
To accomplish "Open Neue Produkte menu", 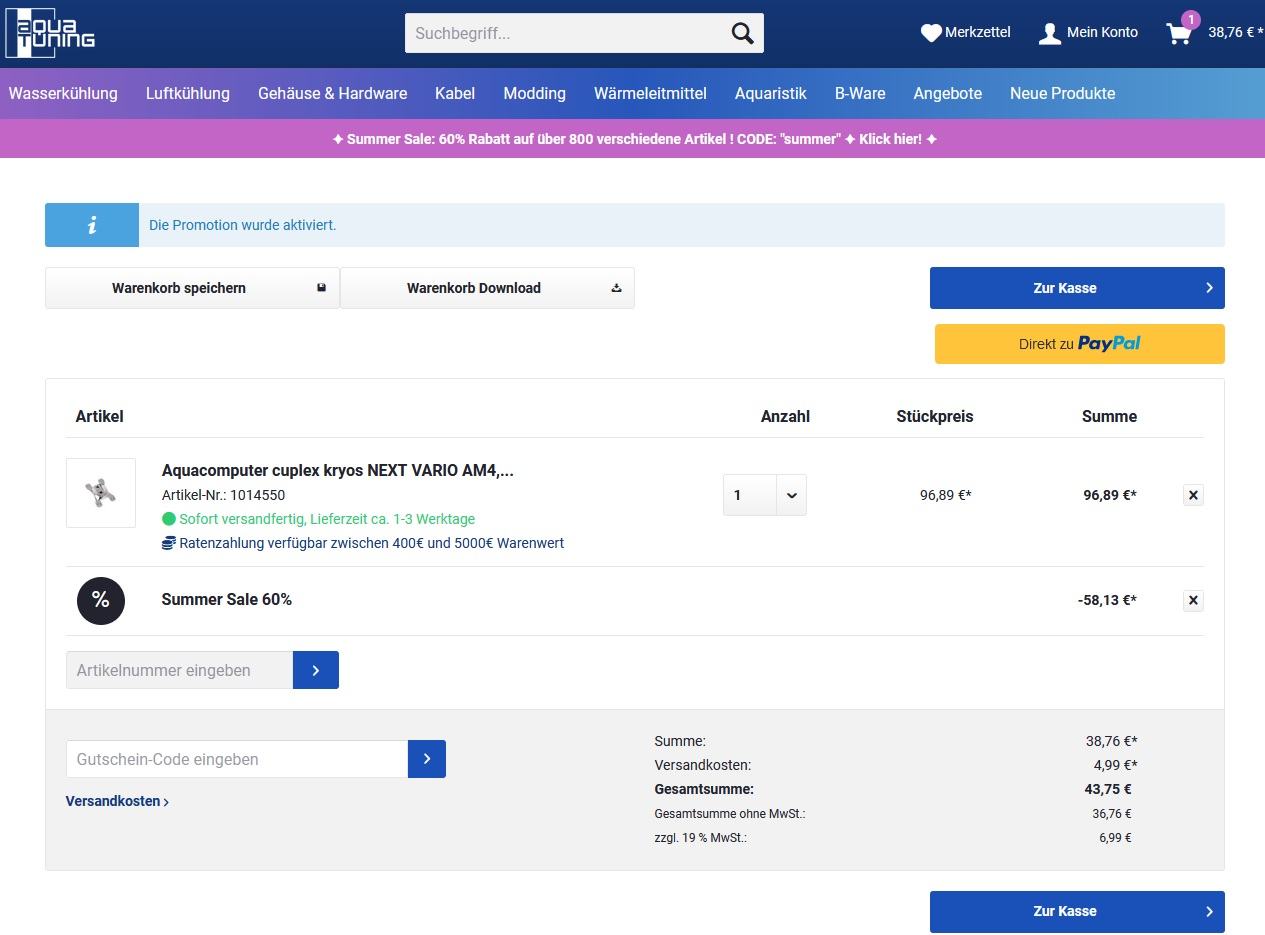I will click(1062, 93).
